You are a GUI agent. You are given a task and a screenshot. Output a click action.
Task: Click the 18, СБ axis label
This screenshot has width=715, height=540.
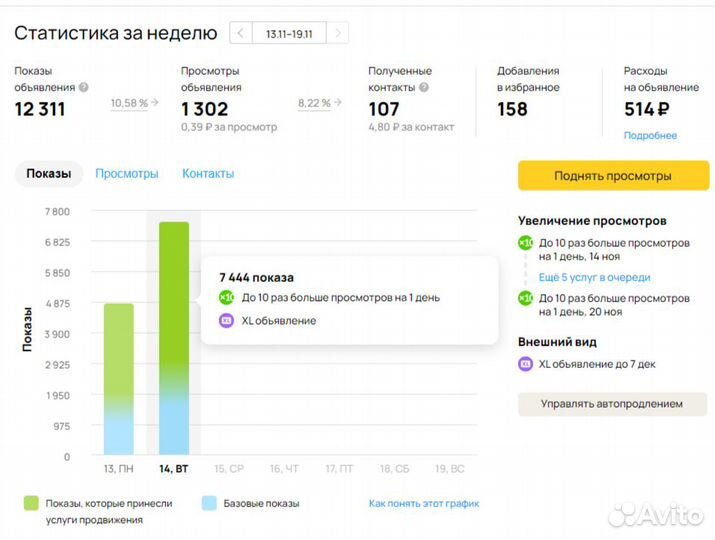(x=394, y=469)
